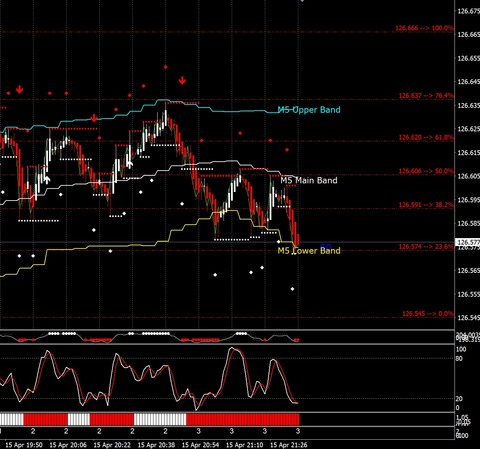Image resolution: width=480 pixels, height=449 pixels.
Task: Click 126.595 on the price scale
Action: (x=468, y=200)
